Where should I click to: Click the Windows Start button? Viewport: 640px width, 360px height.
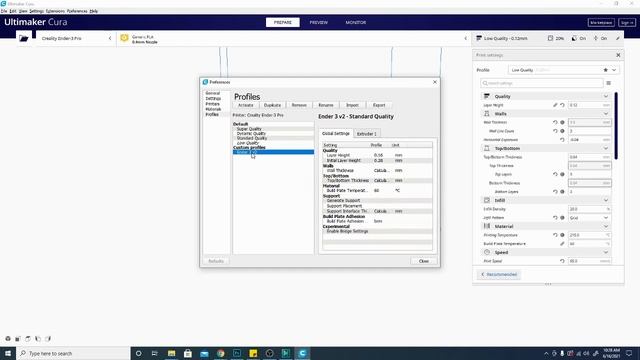pos(8,353)
